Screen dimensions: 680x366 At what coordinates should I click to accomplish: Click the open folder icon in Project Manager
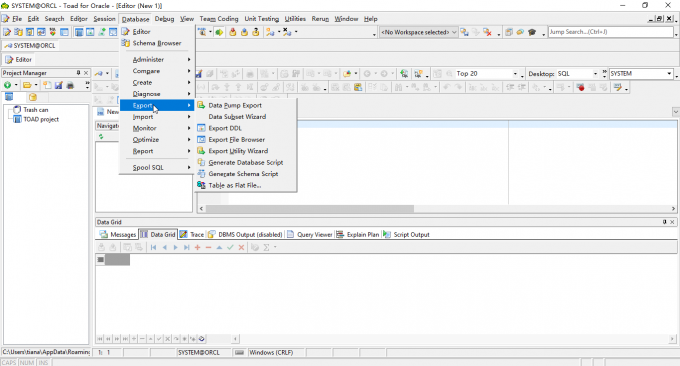coord(27,85)
